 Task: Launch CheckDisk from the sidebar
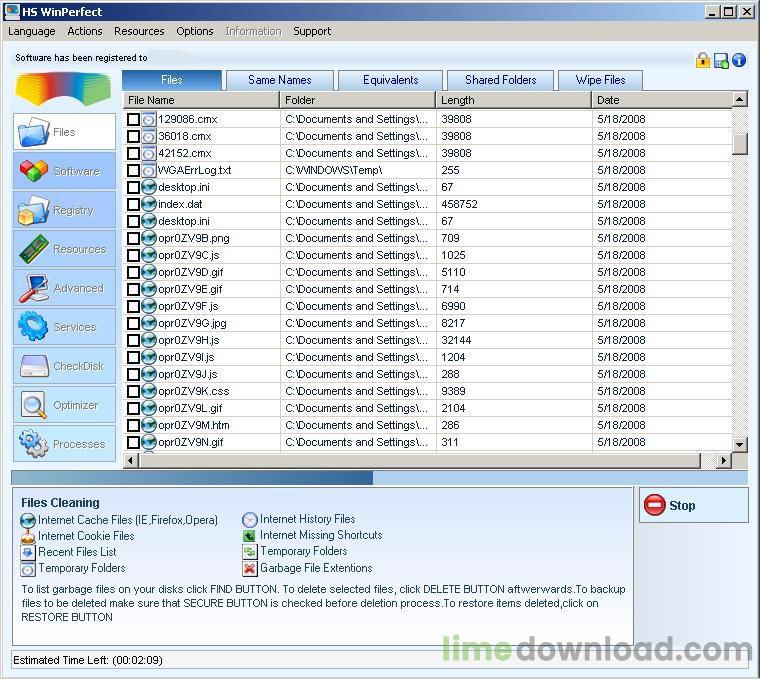[x=64, y=366]
